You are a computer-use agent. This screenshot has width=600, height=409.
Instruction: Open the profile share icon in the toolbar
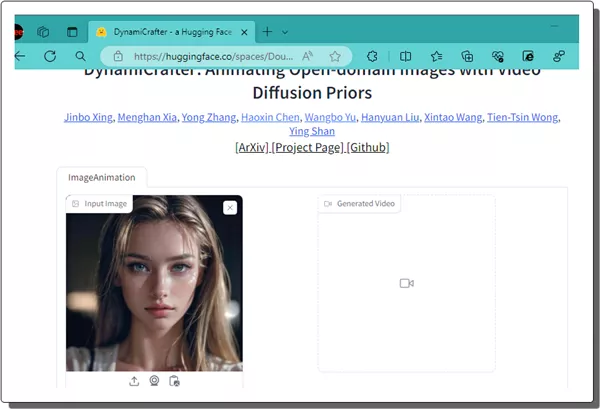tap(559, 56)
